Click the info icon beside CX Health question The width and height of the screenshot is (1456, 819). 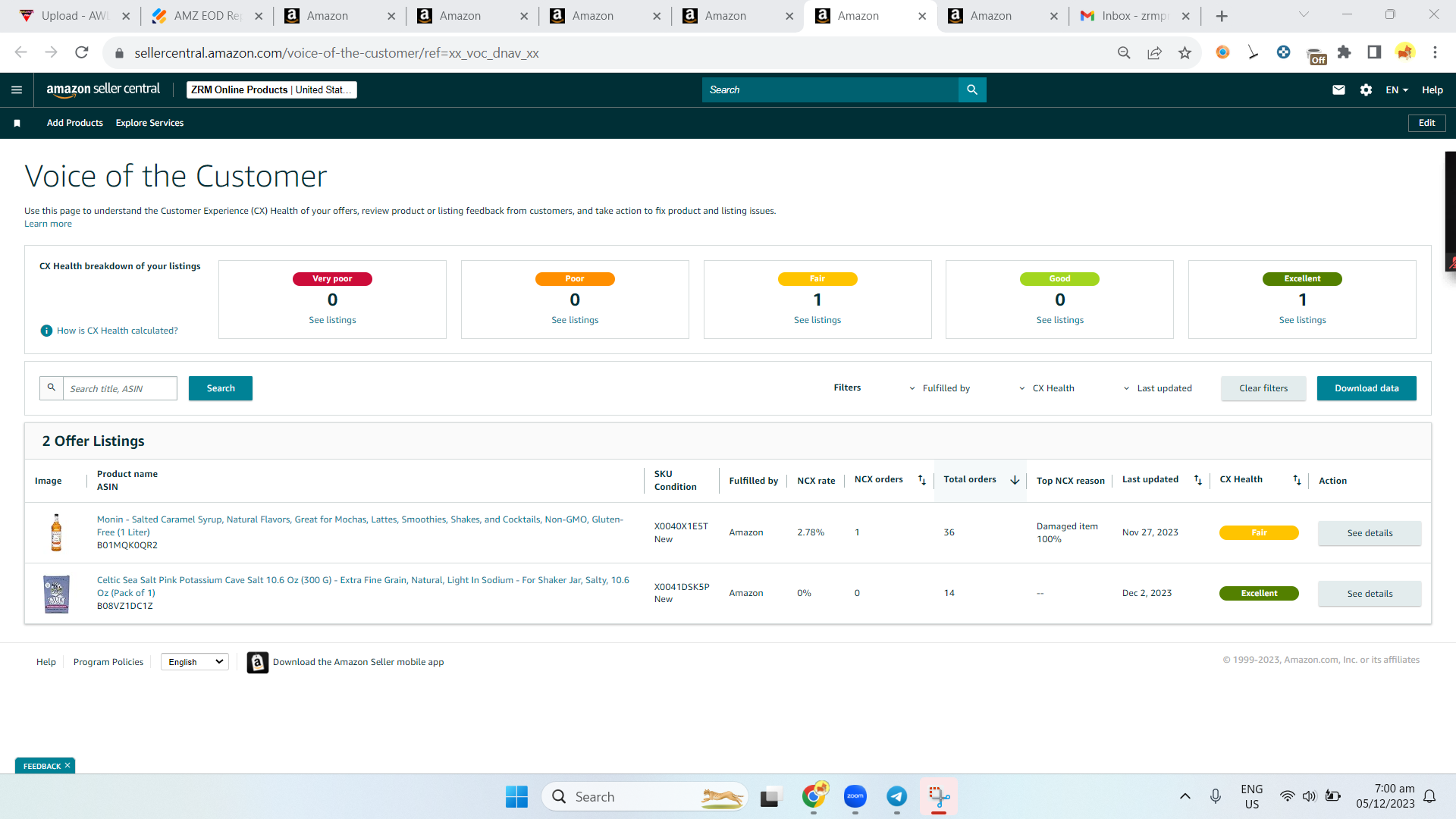tap(46, 331)
